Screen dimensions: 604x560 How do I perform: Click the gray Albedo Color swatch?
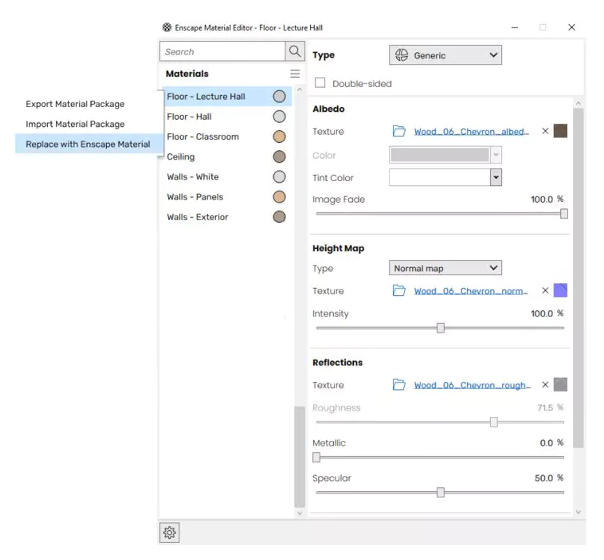440,155
